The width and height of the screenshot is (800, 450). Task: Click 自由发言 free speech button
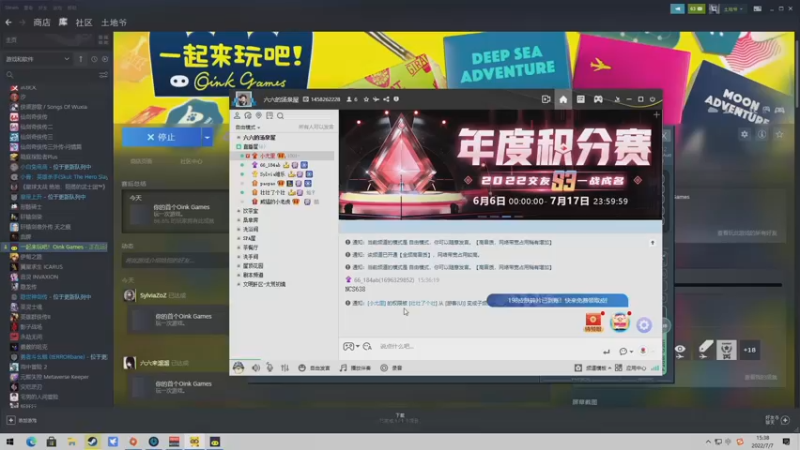click(x=314, y=368)
